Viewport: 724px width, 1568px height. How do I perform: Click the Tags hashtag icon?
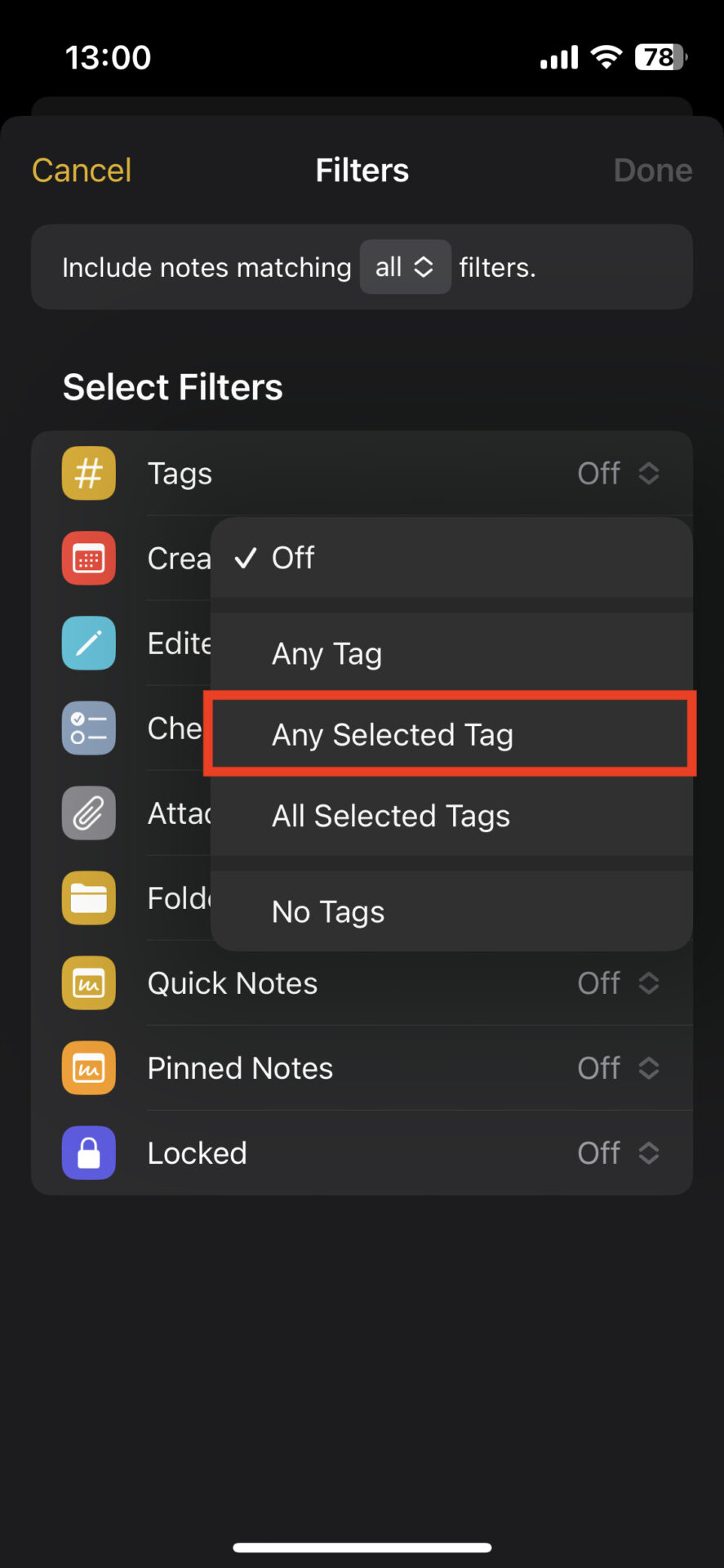click(x=88, y=473)
